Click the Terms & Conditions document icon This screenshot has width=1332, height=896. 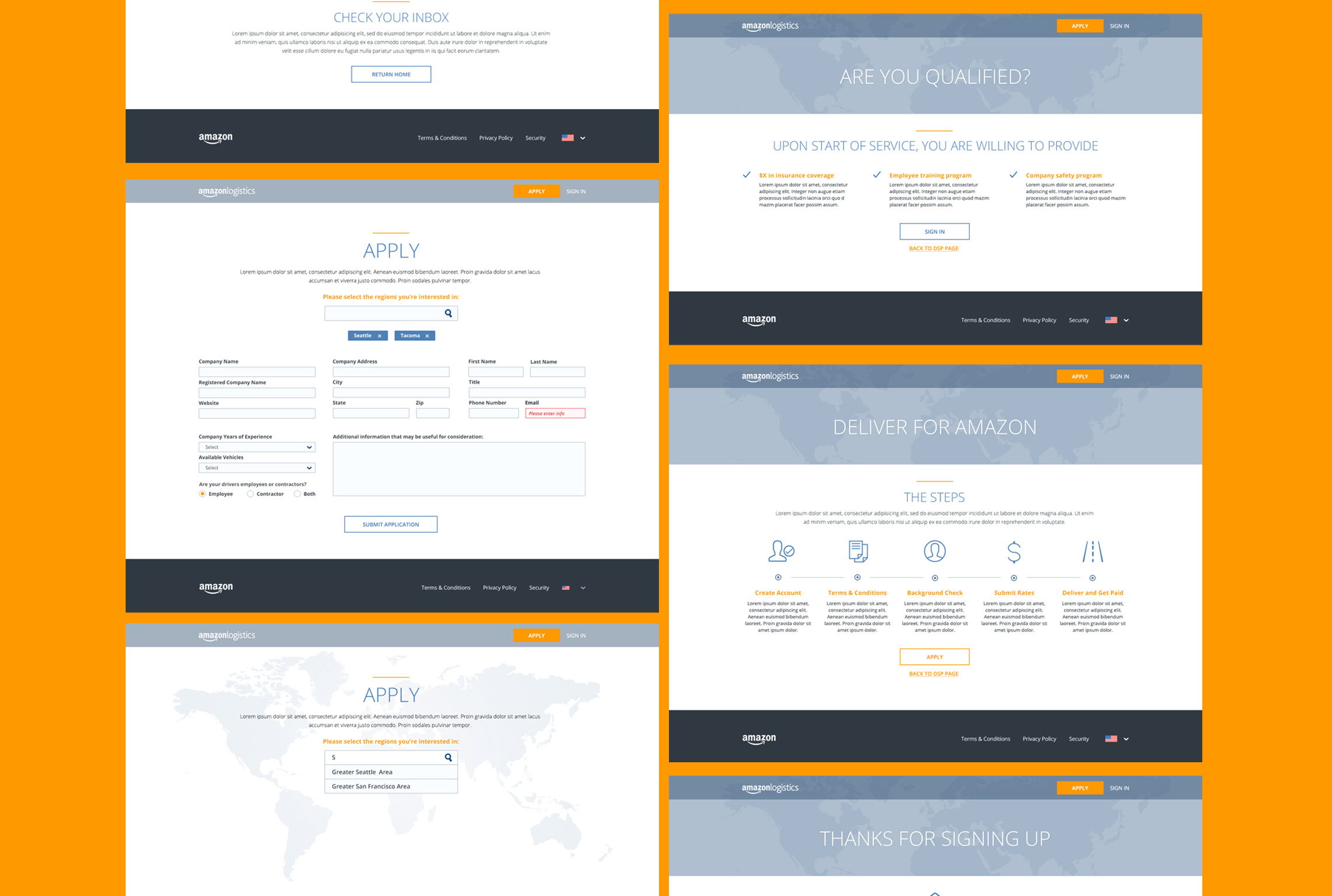point(858,551)
